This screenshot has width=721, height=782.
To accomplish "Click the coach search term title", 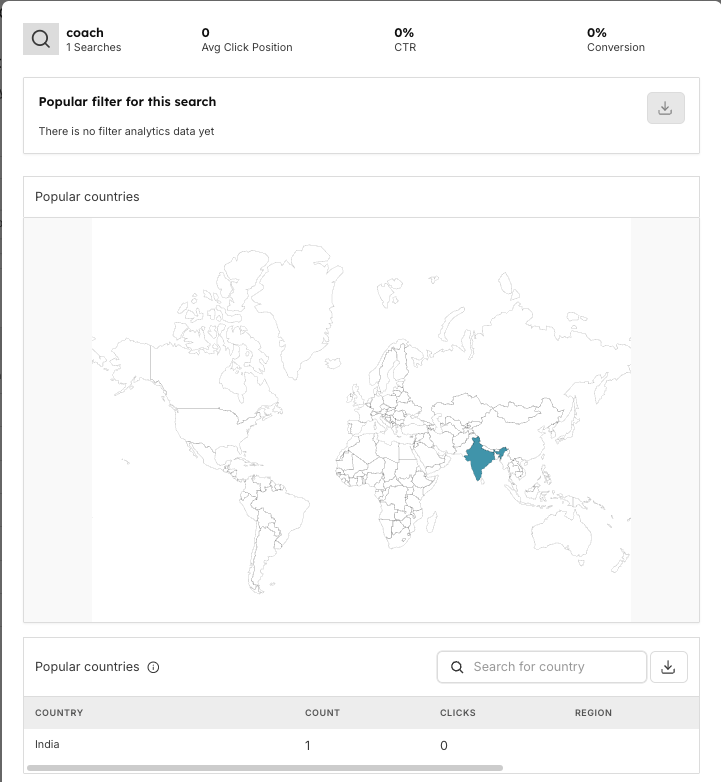I will pos(85,33).
